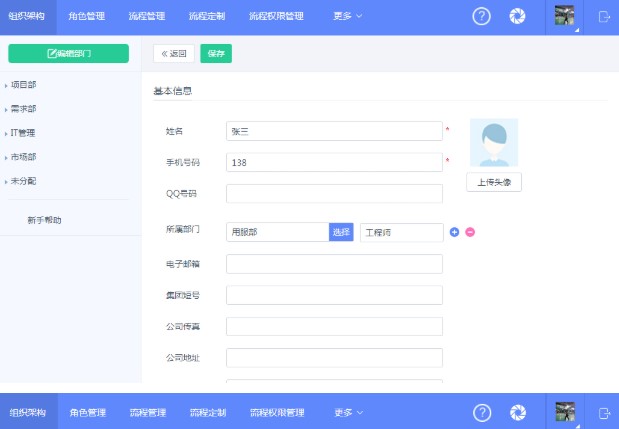Click the green 编辑部门 button
Viewport: 619px width, 429px height.
coord(69,53)
